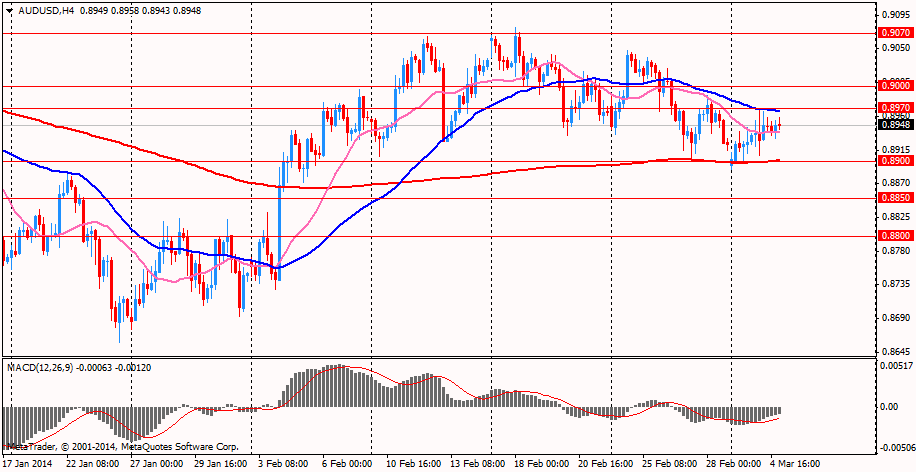Screen dimensions: 916x472
Task: Click the 28 Feb 00:00 time label
Action: click(735, 463)
